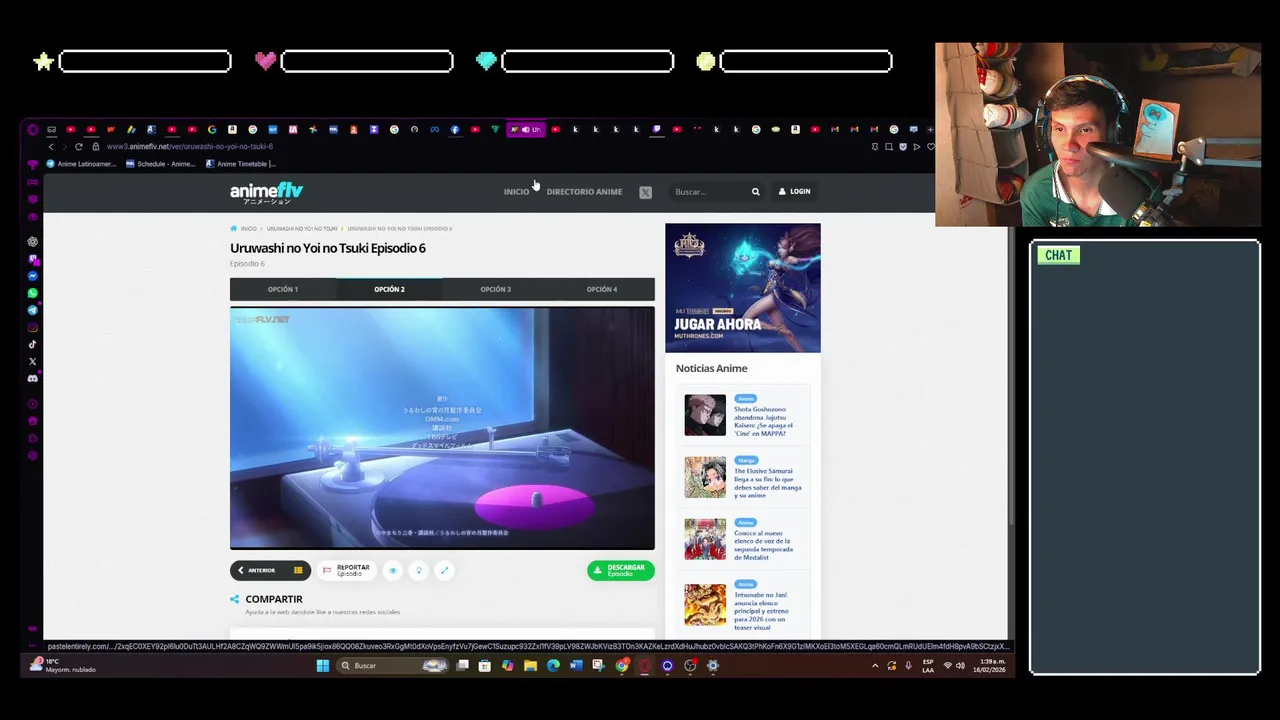Image resolution: width=1280 pixels, height=720 pixels.
Task: Open the Medalist second season news article
Action: click(x=765, y=545)
